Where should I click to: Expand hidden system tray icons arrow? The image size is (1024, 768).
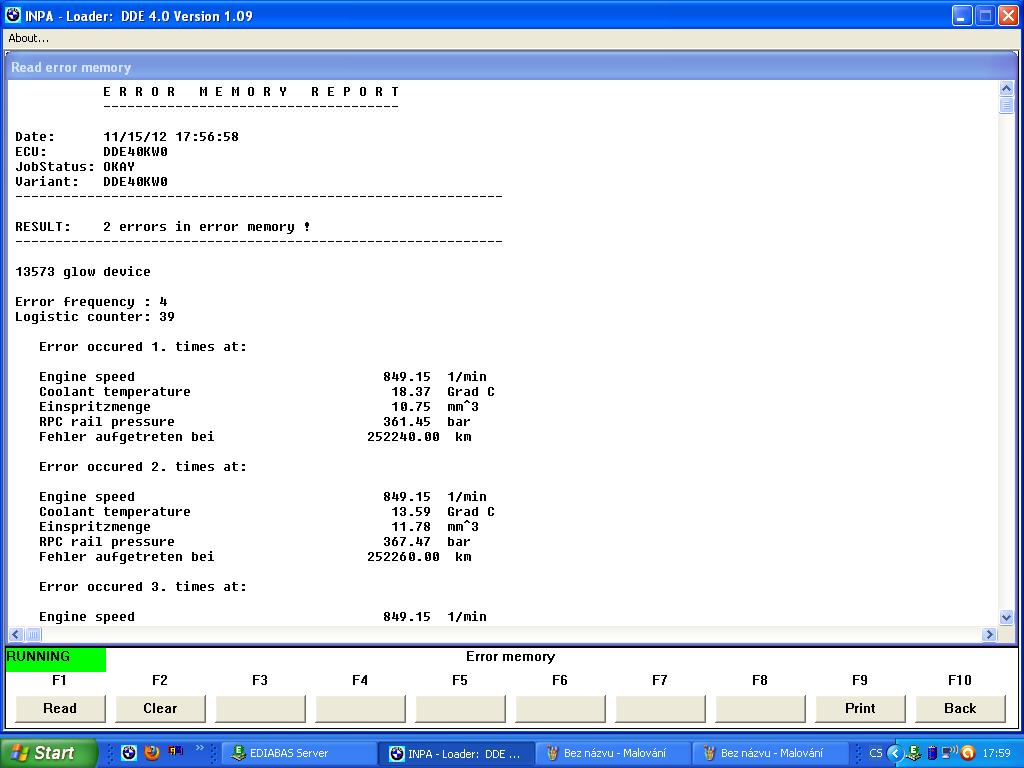pyautogui.click(x=896, y=753)
